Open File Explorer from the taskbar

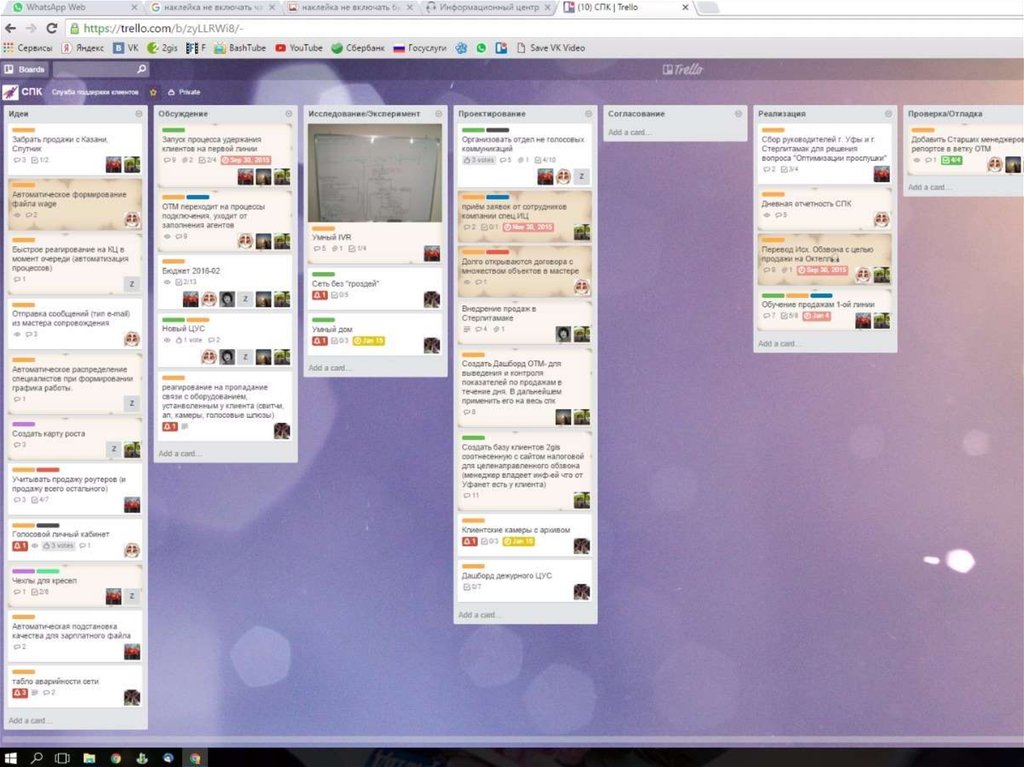88,757
